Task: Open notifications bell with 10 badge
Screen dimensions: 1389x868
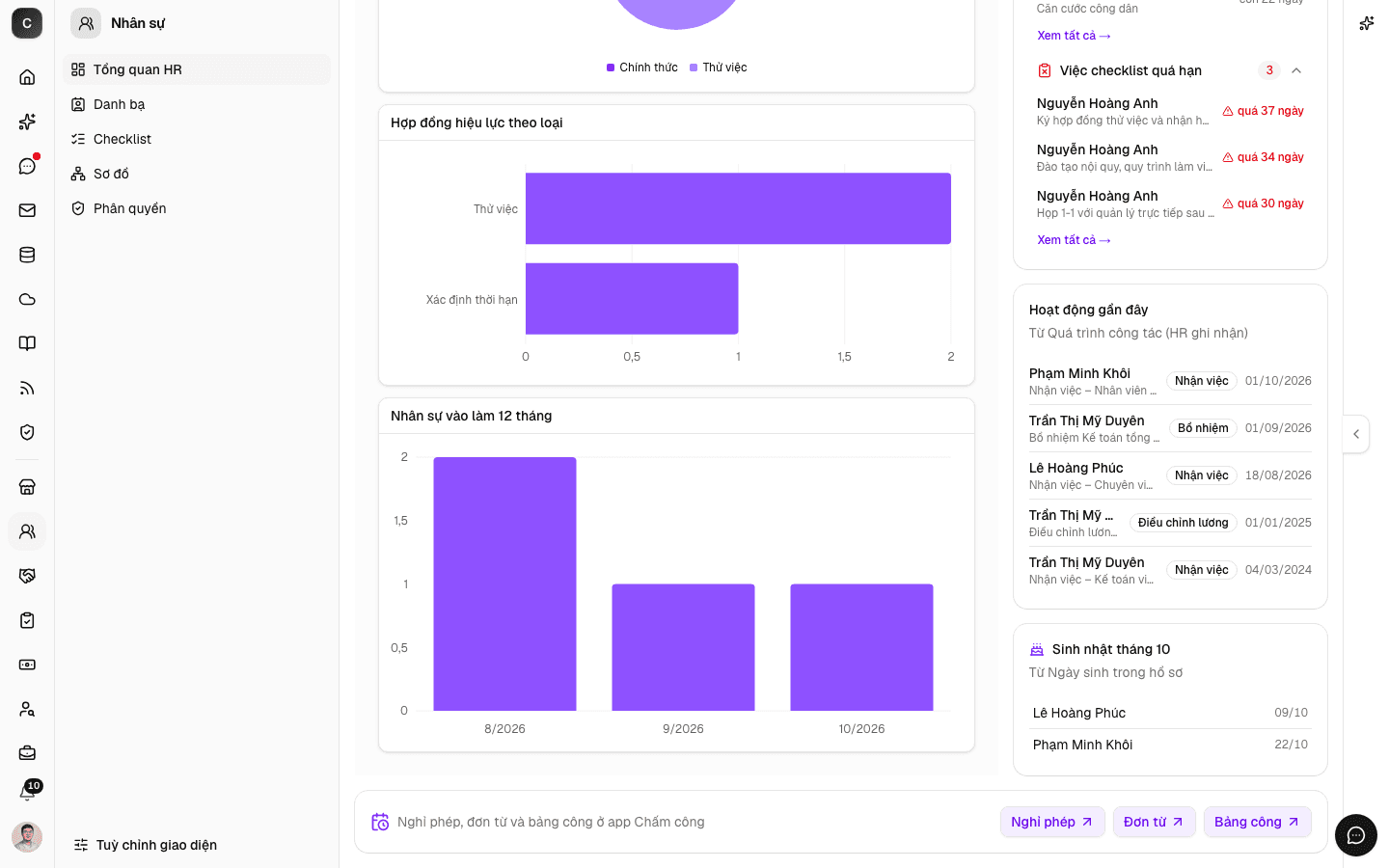Action: coord(27,793)
